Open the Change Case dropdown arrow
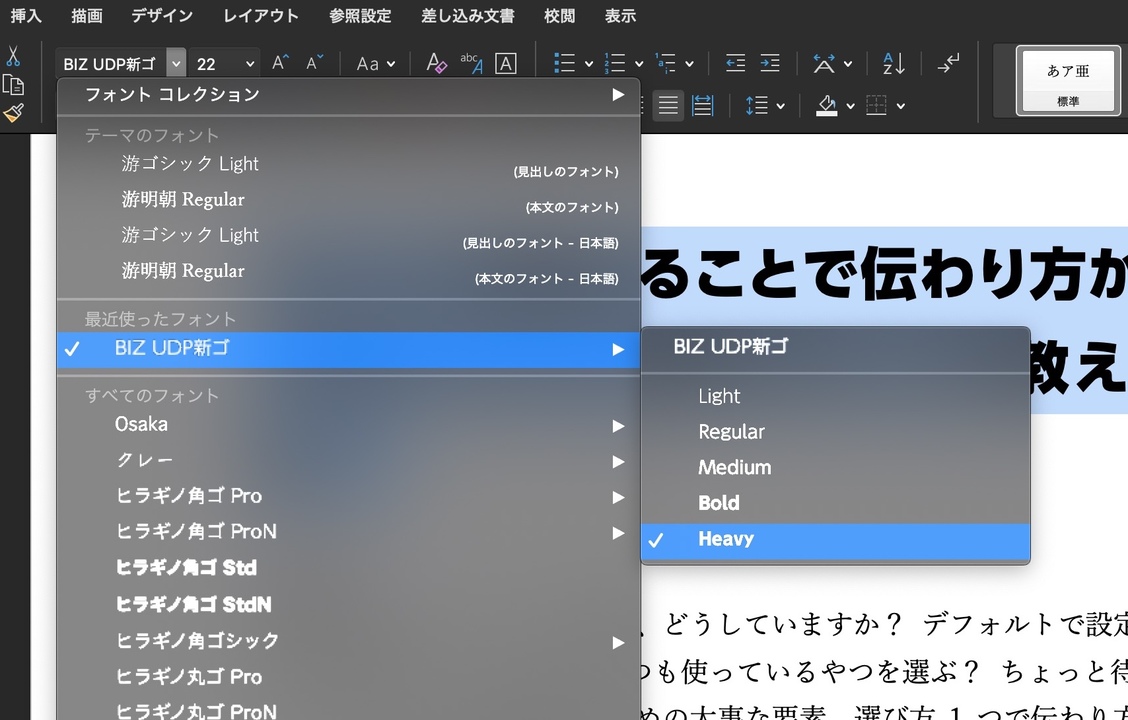The width and height of the screenshot is (1128, 720). (x=391, y=63)
